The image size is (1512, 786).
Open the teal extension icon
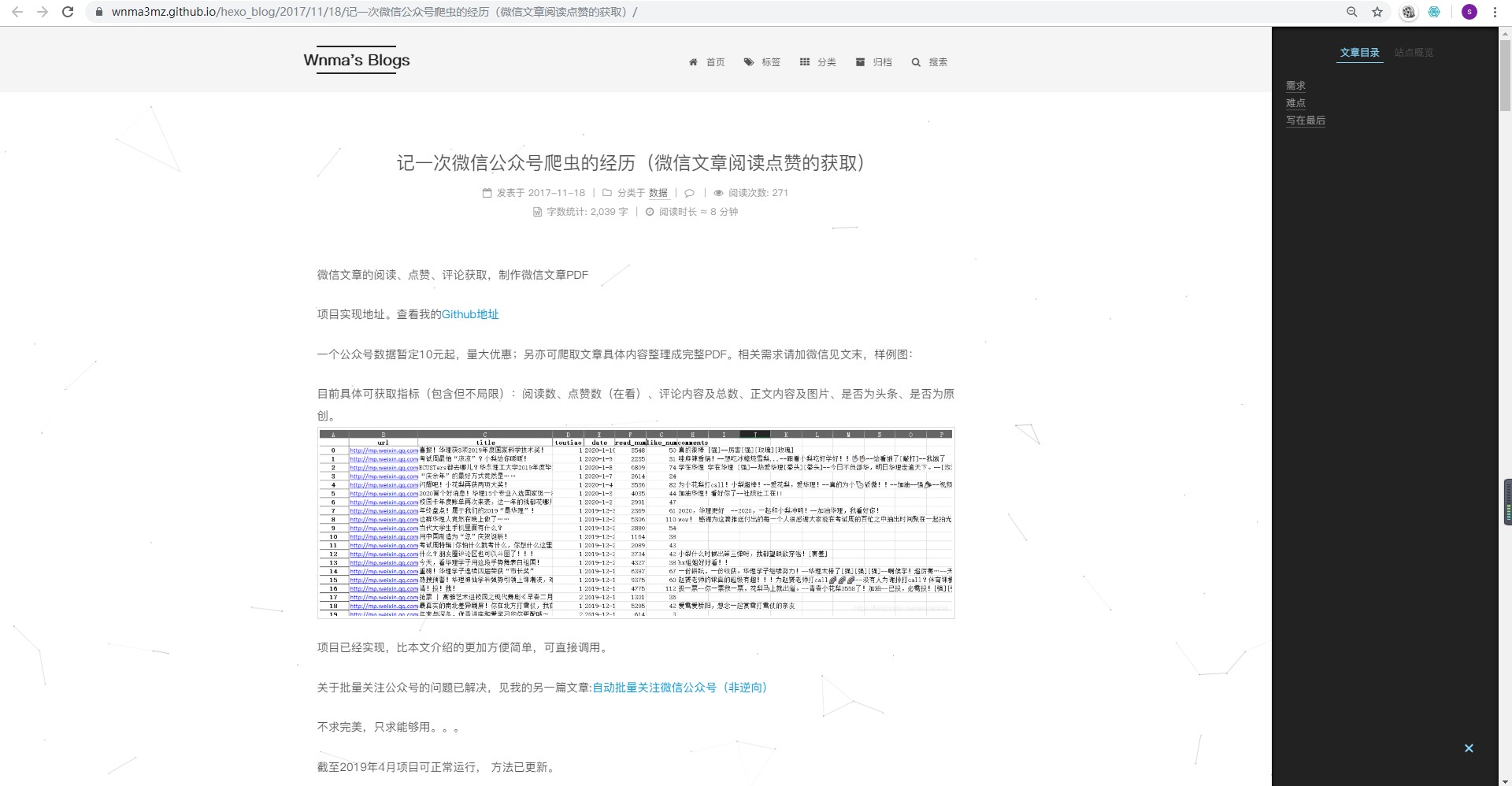pyautogui.click(x=1434, y=12)
